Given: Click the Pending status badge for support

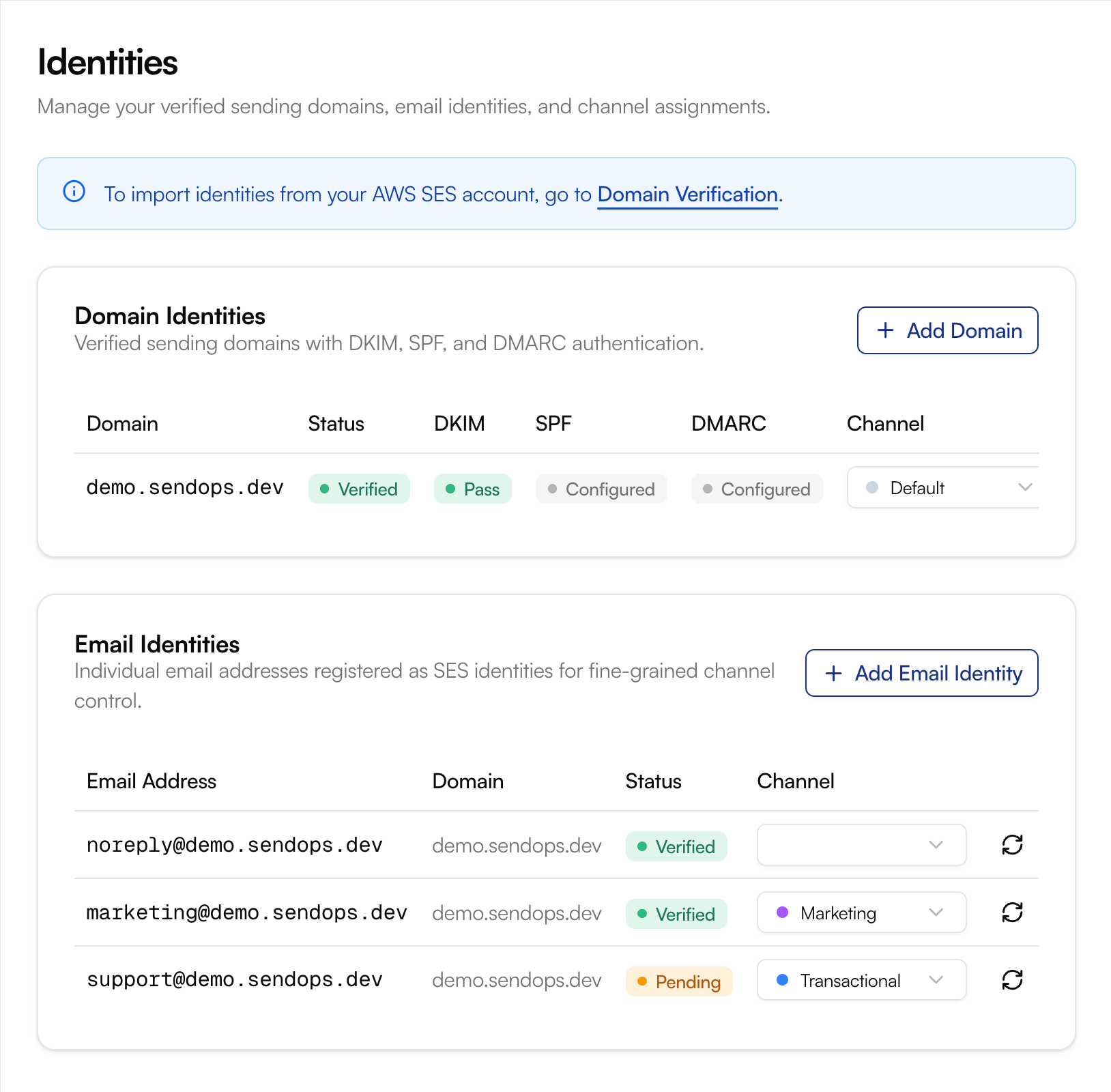Looking at the screenshot, I should (x=679, y=981).
